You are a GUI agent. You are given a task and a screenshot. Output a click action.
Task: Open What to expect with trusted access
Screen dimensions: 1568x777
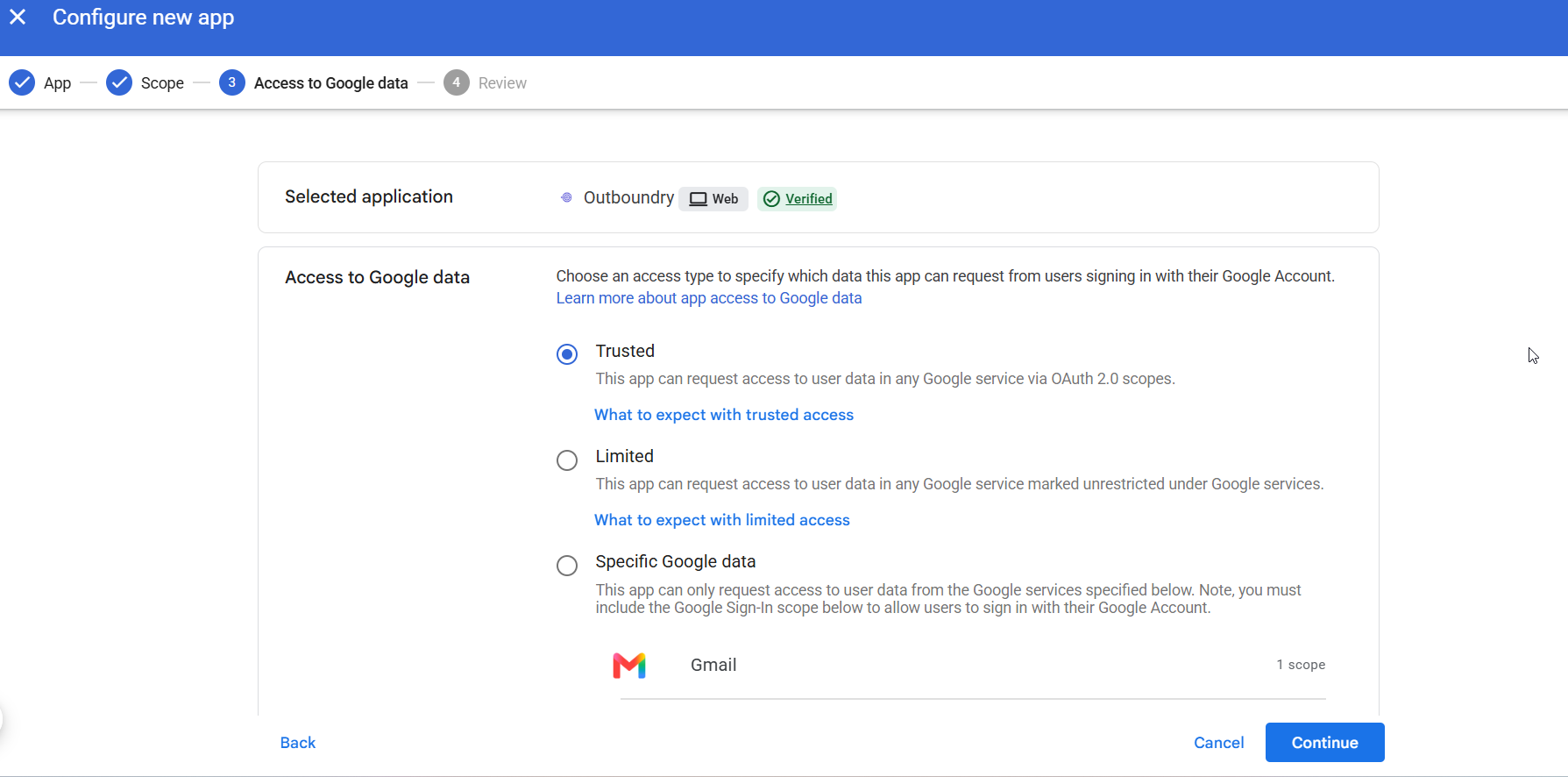[x=724, y=415]
